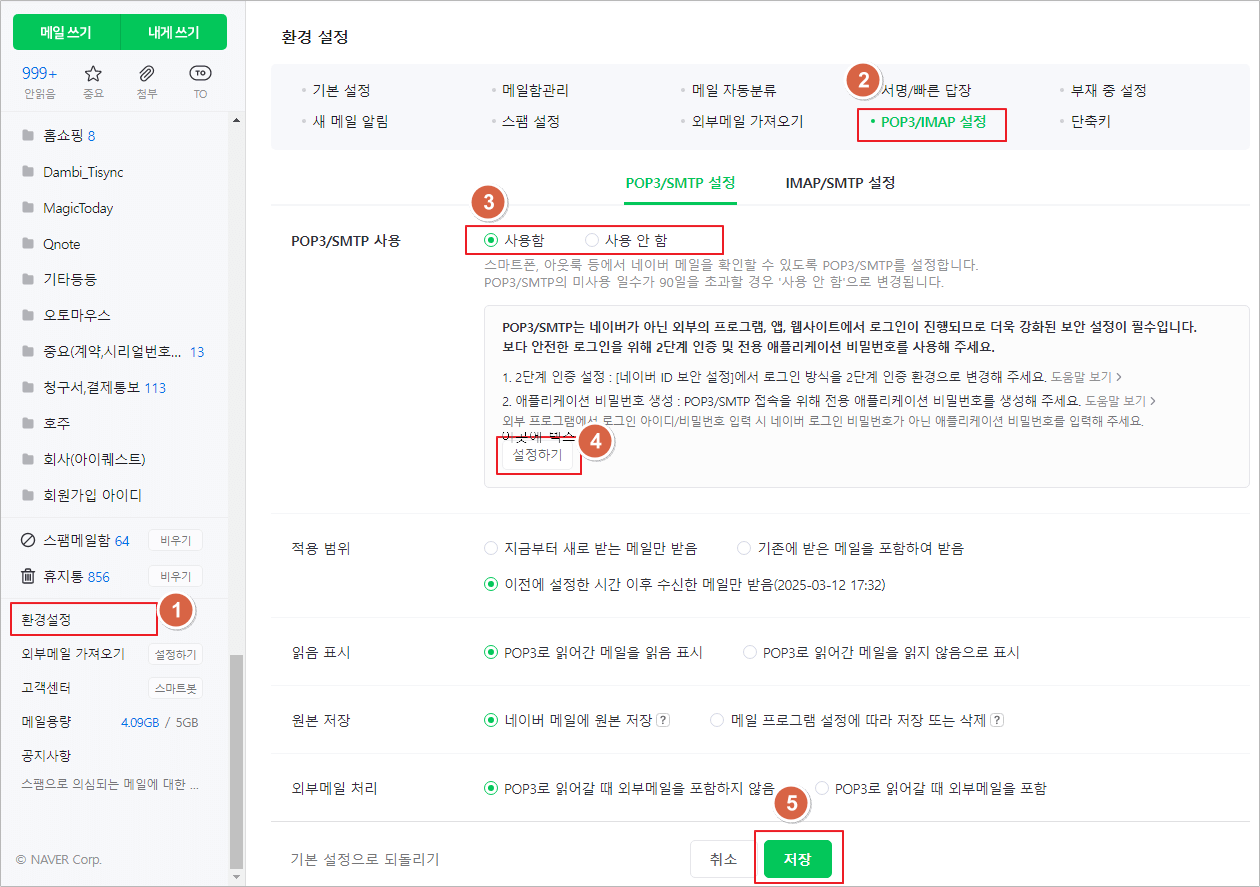Go to 외부메일 가져오기 settings section
The image size is (1260, 887).
click(747, 122)
